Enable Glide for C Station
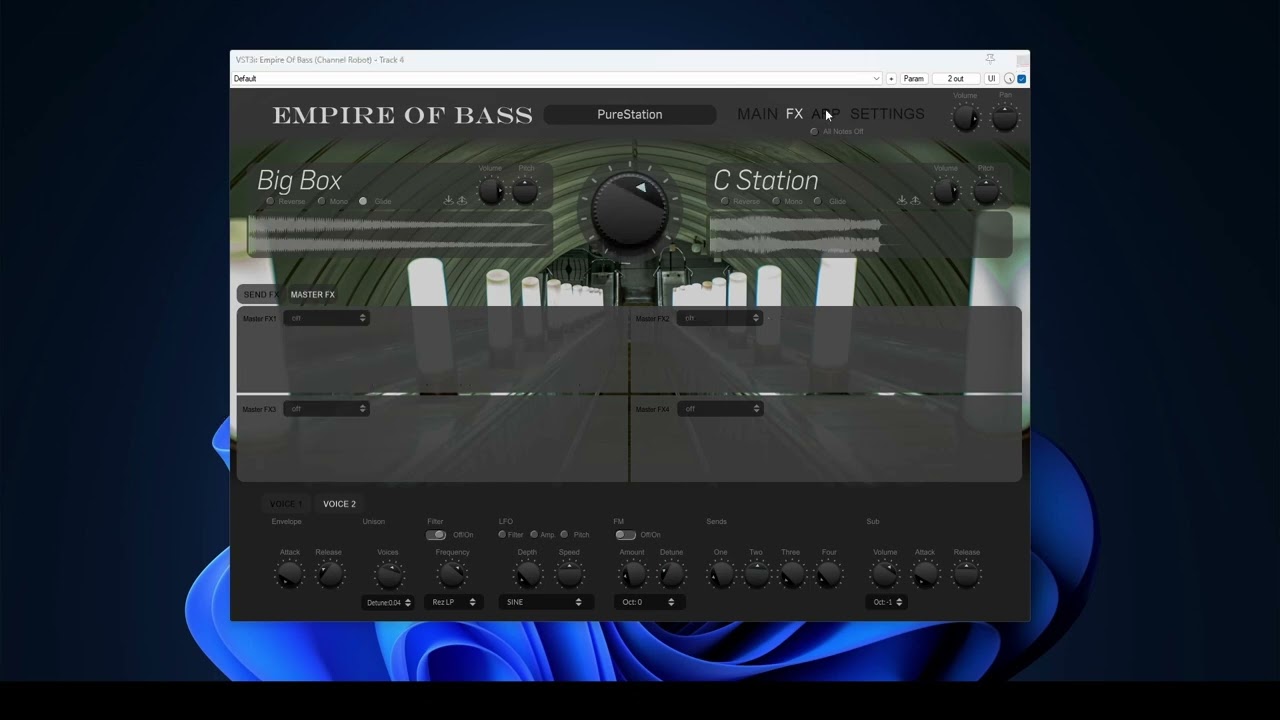Viewport: 1280px width, 720px height. click(x=818, y=201)
